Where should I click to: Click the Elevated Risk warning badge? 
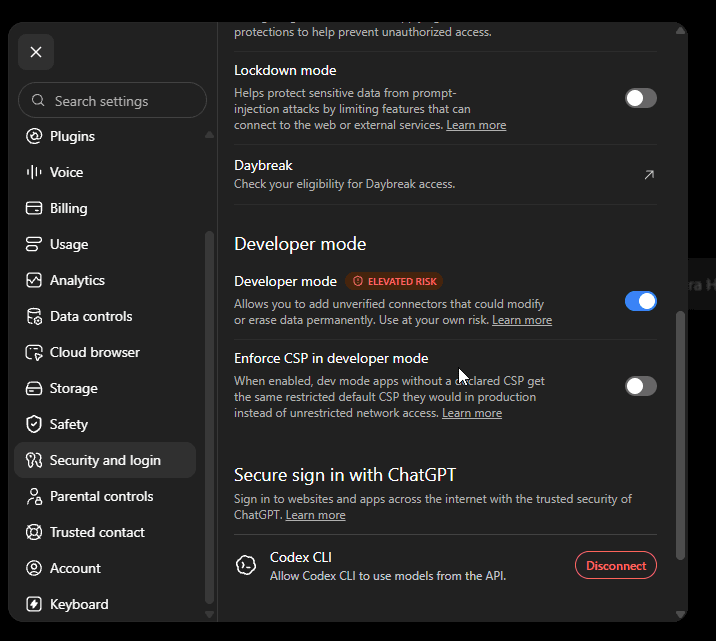394,281
